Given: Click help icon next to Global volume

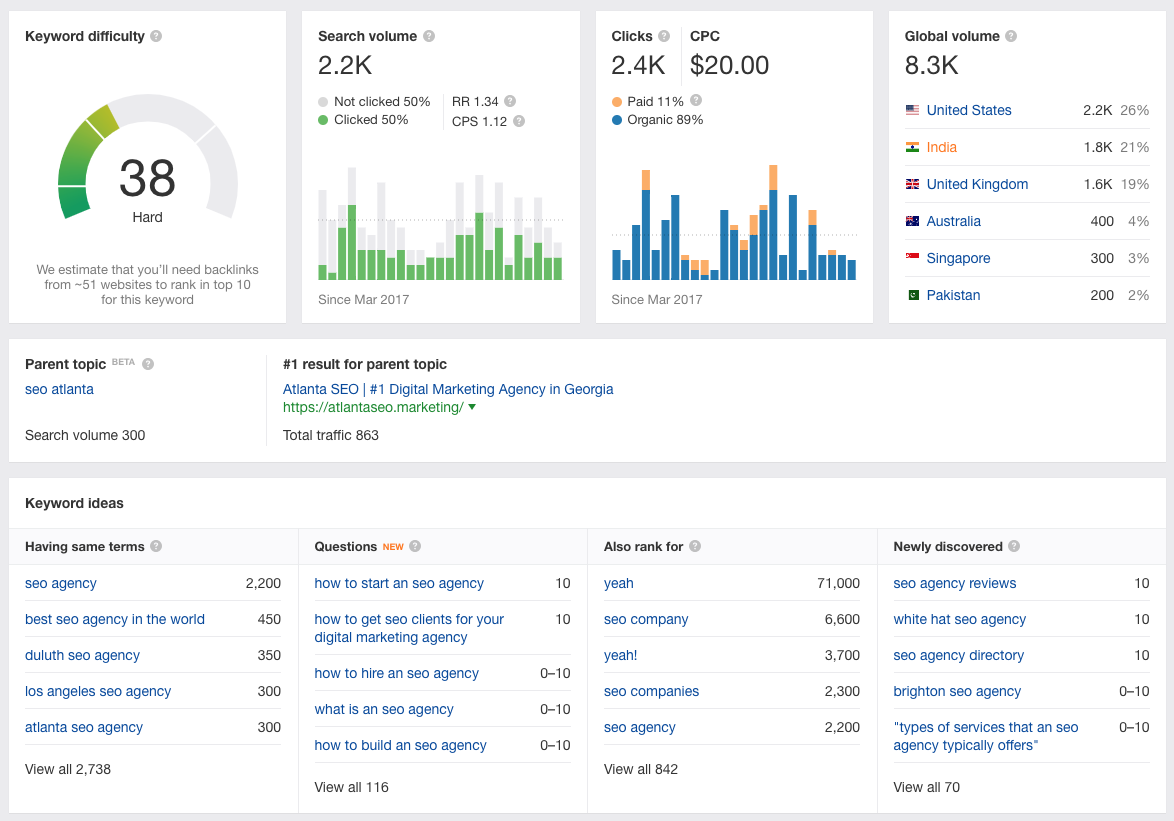Looking at the screenshot, I should click(1011, 36).
